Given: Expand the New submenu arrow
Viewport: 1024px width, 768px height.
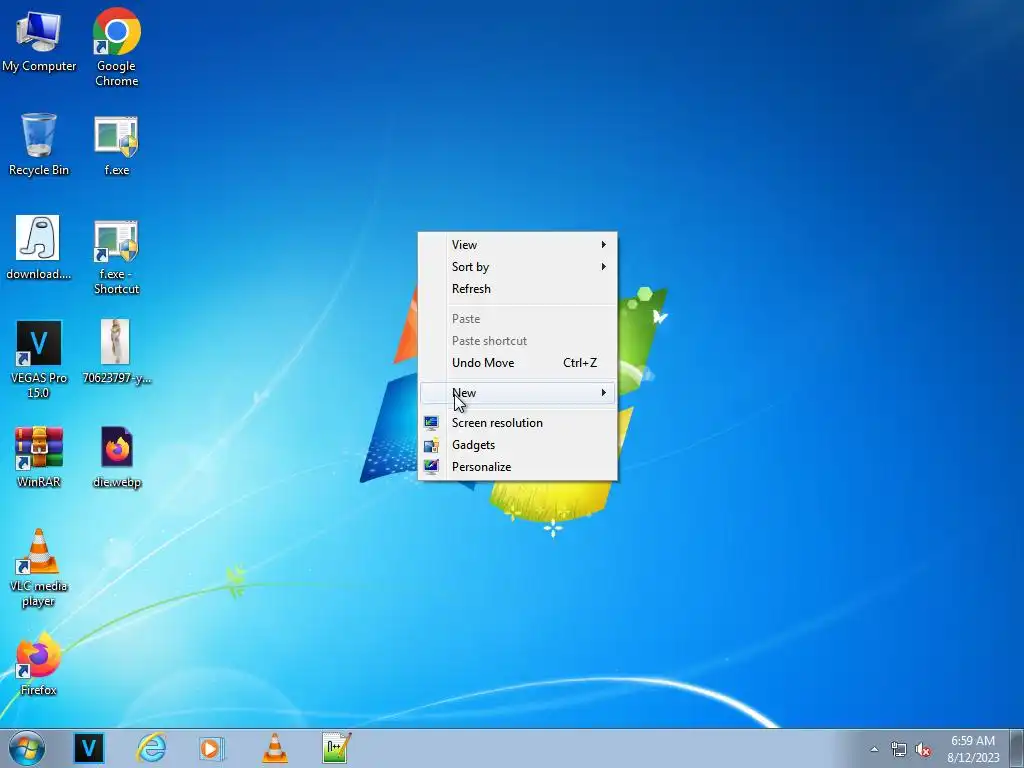Looking at the screenshot, I should coord(603,392).
